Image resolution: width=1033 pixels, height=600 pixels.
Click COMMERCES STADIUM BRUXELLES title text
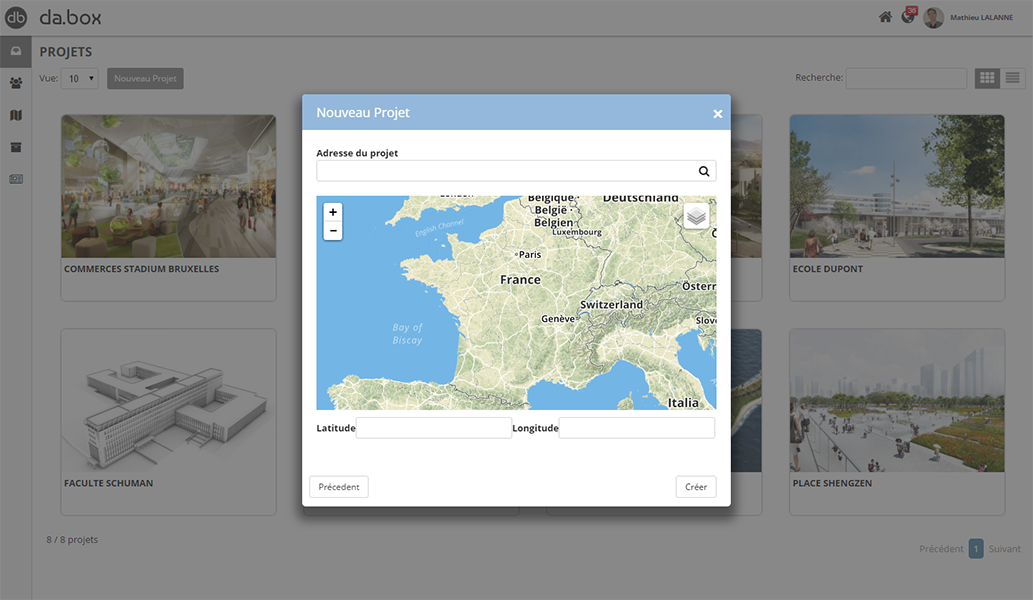(x=142, y=269)
